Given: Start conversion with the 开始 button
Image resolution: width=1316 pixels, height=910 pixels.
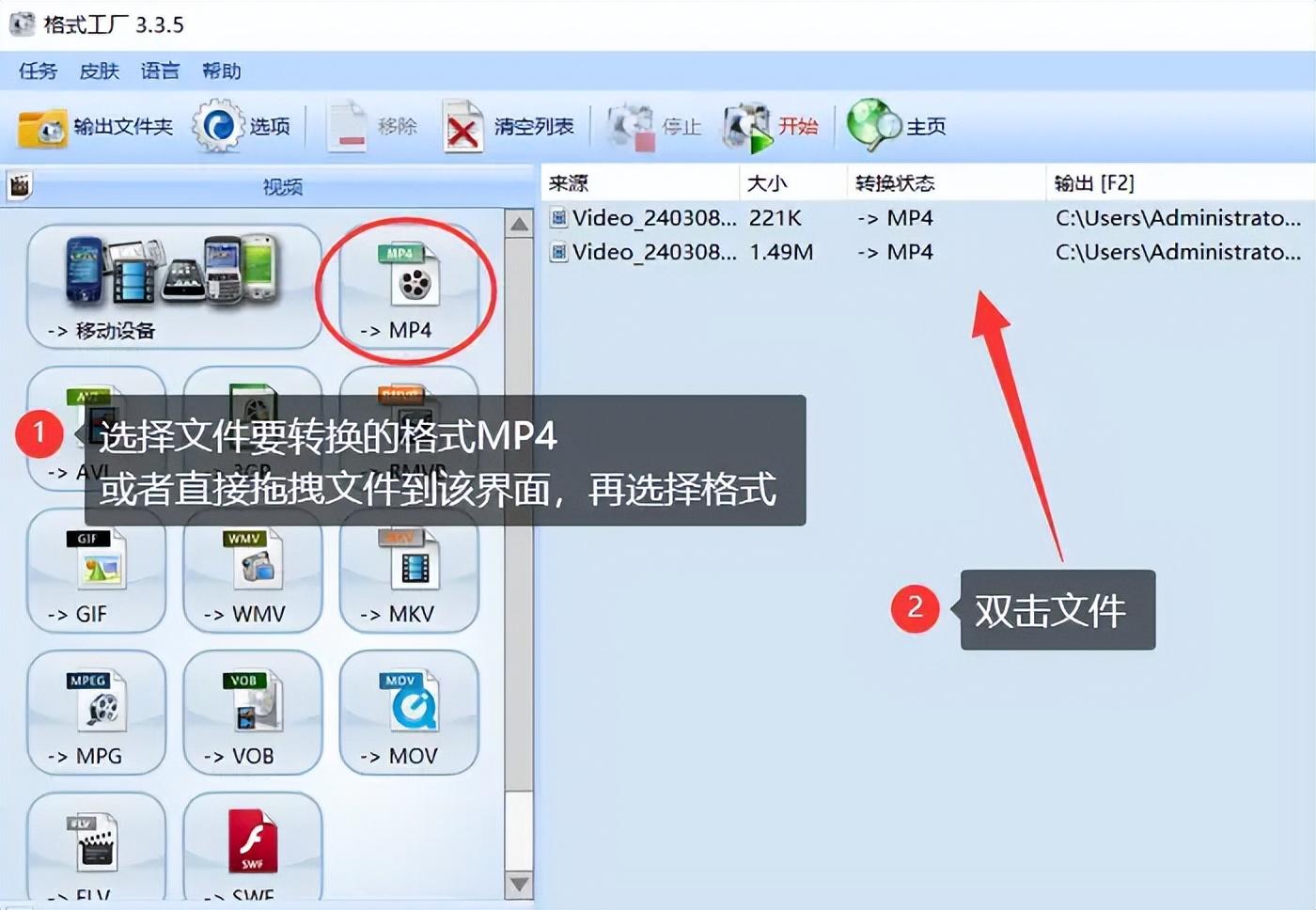Looking at the screenshot, I should [773, 127].
